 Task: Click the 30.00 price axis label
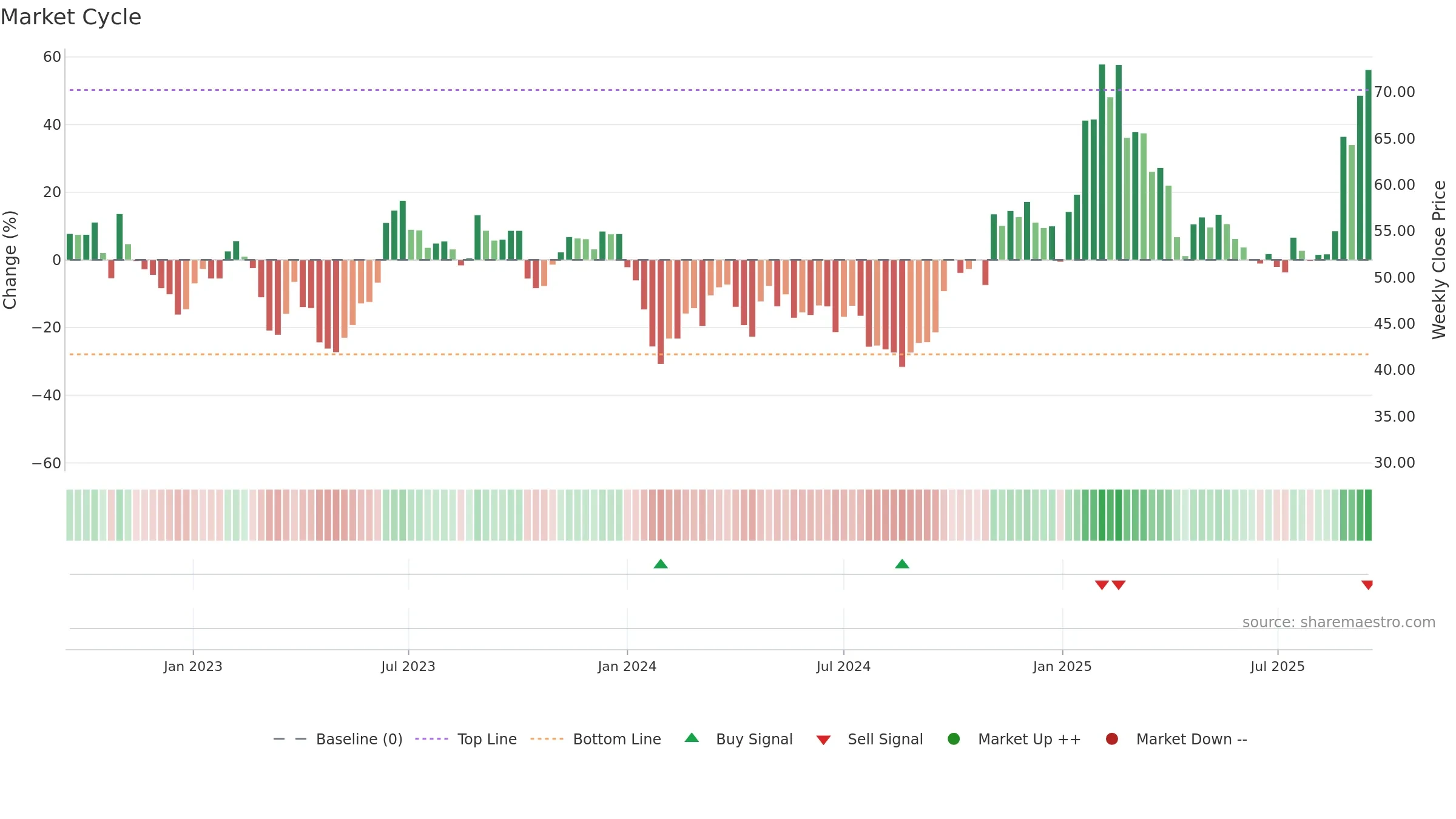pyautogui.click(x=1394, y=463)
